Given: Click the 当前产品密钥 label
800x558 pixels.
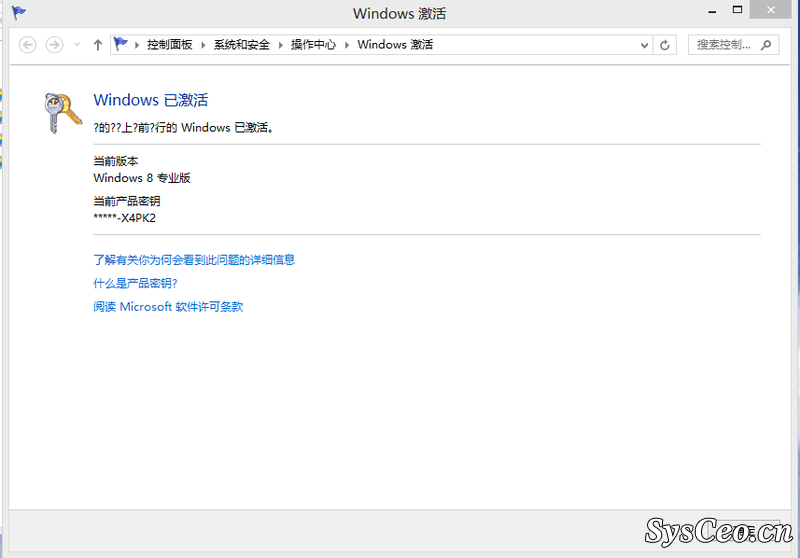Looking at the screenshot, I should pyautogui.click(x=127, y=201).
